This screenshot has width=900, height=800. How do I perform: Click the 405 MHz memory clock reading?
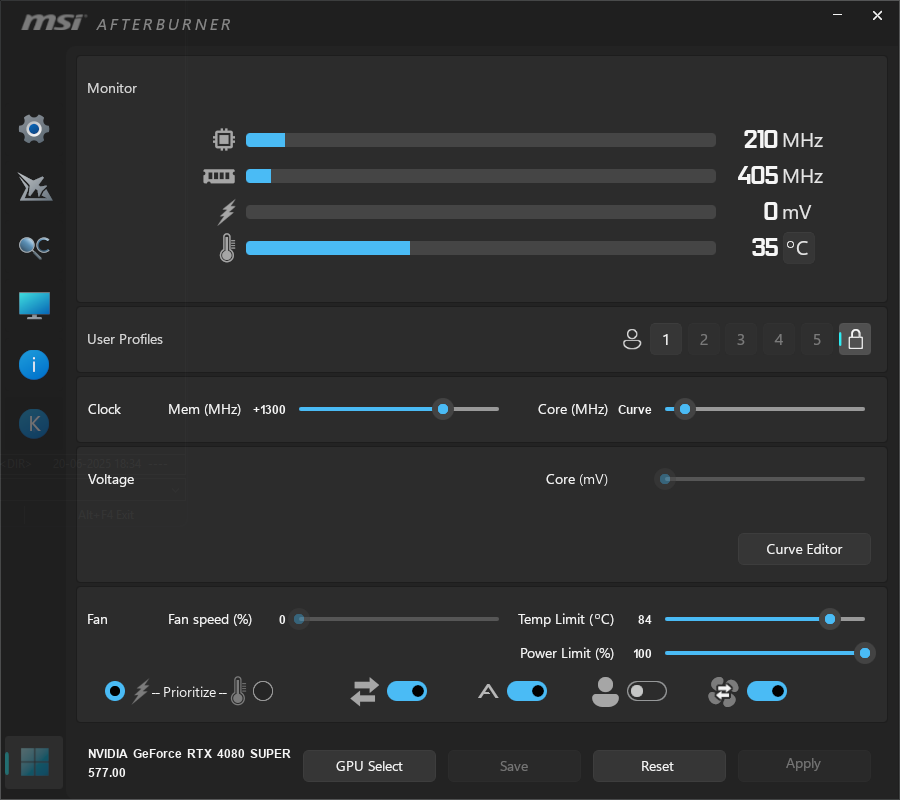781,176
